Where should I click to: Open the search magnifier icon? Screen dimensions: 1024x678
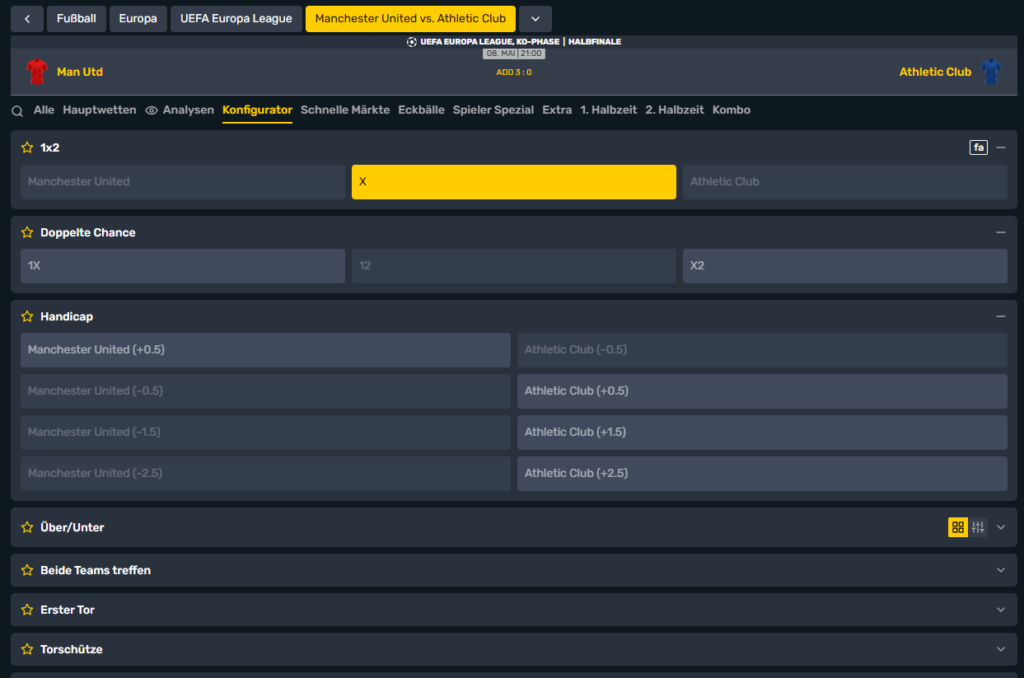coord(18,111)
